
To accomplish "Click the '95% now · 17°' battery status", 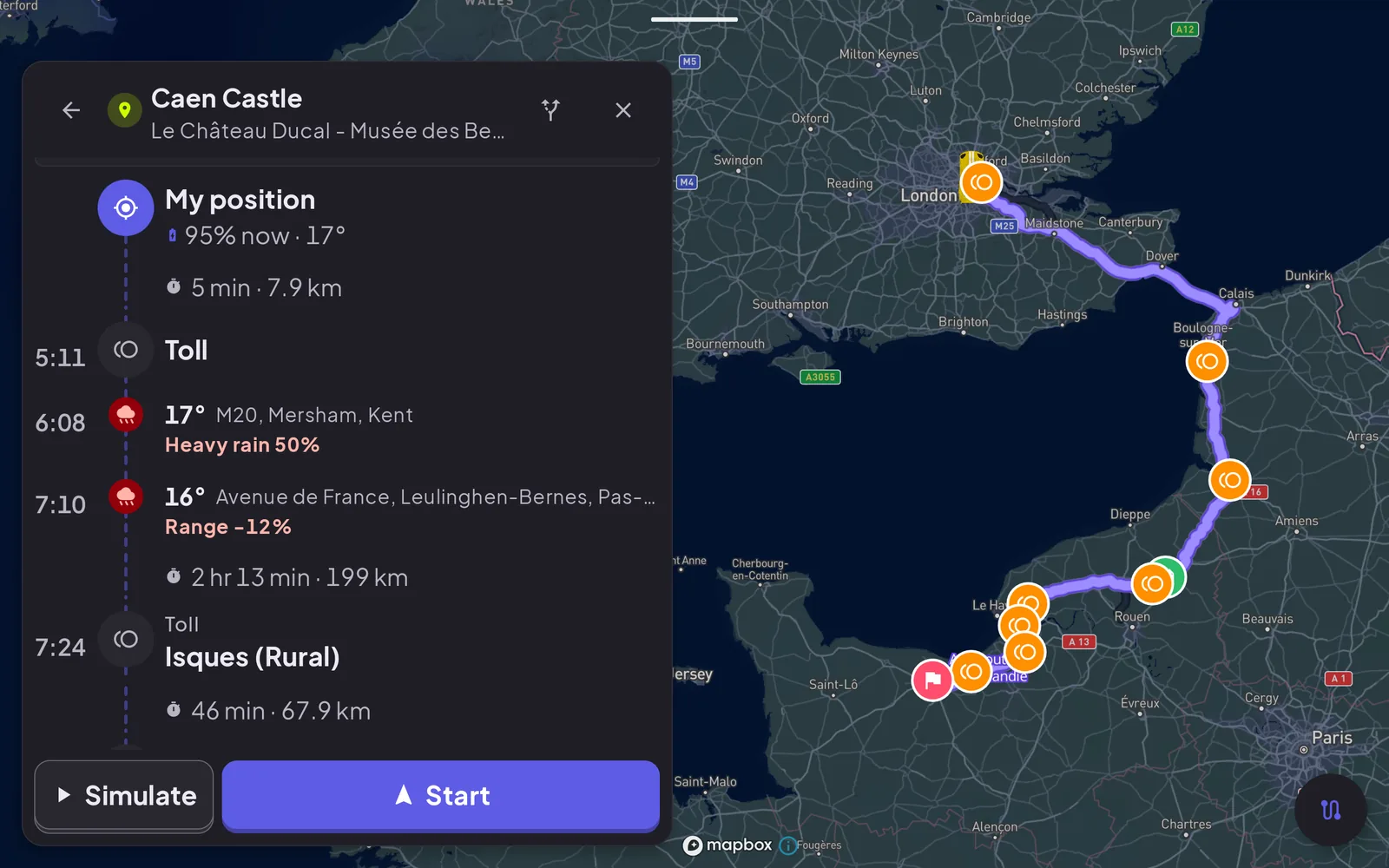I will (x=256, y=235).
